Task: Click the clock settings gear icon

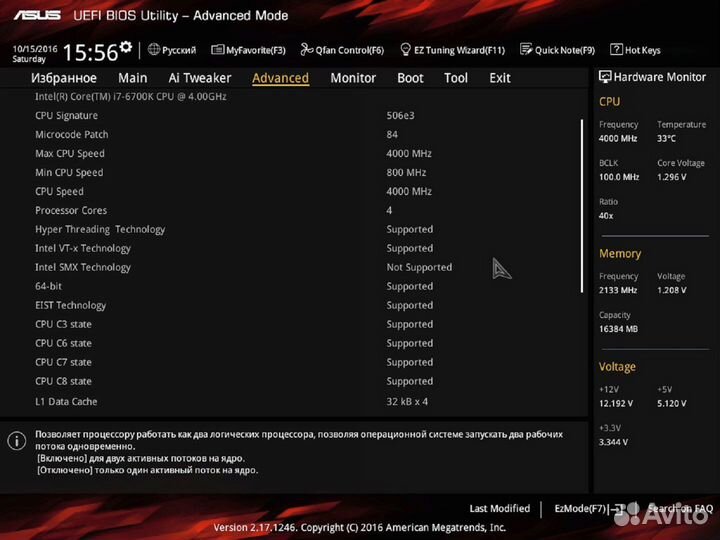Action: point(126,47)
